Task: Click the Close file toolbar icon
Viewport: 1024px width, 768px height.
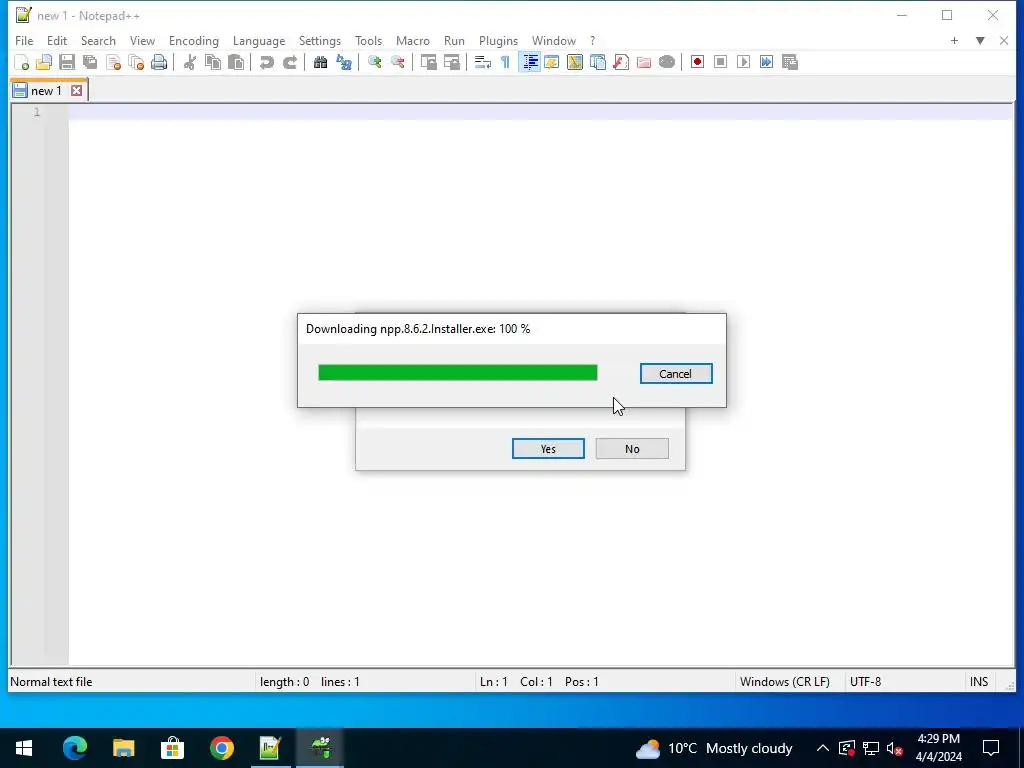Action: tap(113, 62)
